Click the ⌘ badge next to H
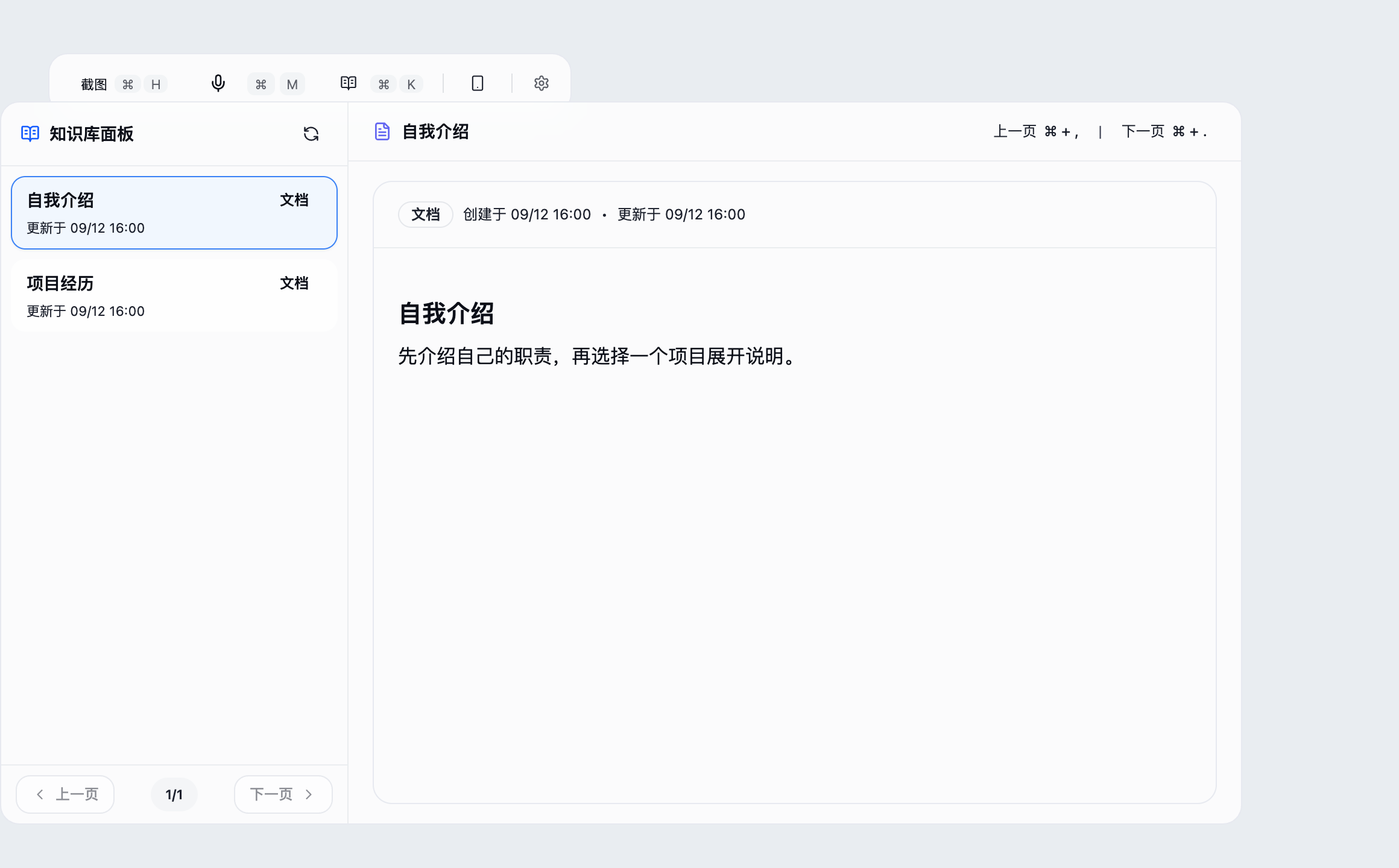This screenshot has width=1399, height=868. (x=128, y=84)
